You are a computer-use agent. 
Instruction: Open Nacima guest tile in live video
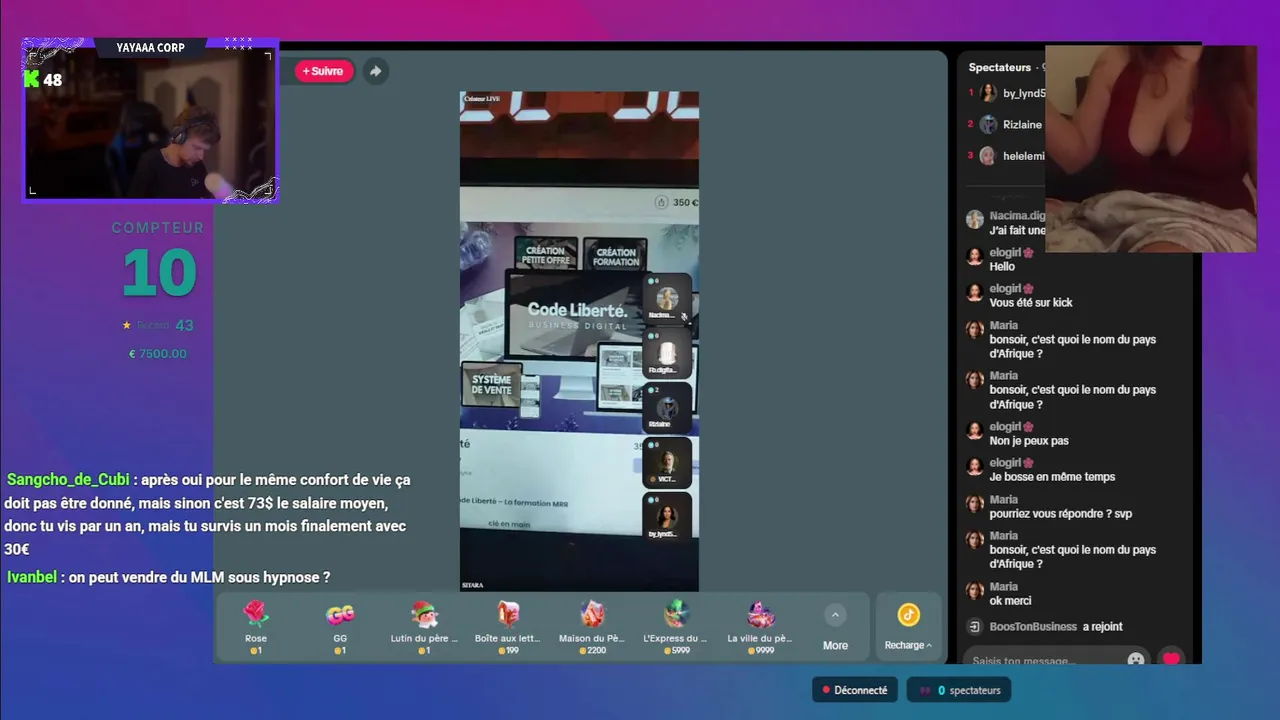pyautogui.click(x=666, y=299)
